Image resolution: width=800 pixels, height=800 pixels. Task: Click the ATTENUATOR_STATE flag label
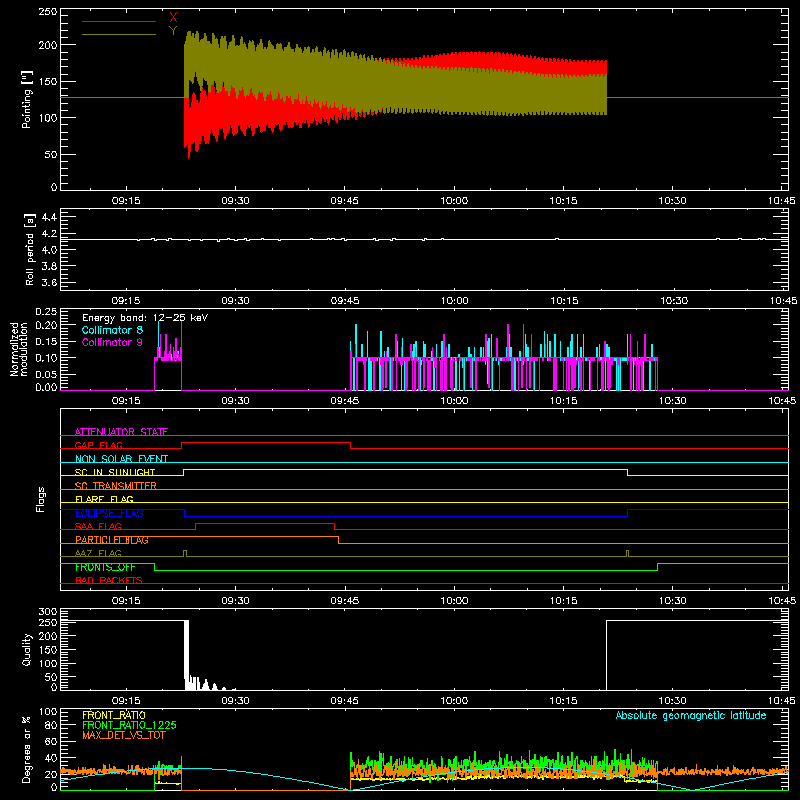[121, 432]
